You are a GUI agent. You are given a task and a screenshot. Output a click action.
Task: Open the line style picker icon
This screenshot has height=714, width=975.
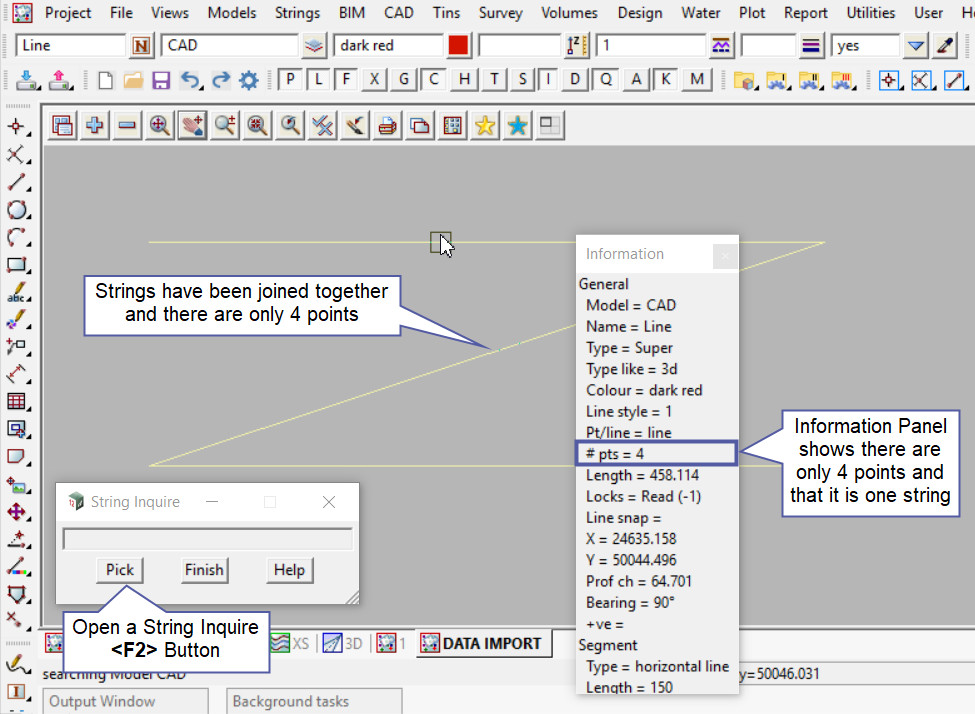tap(721, 46)
